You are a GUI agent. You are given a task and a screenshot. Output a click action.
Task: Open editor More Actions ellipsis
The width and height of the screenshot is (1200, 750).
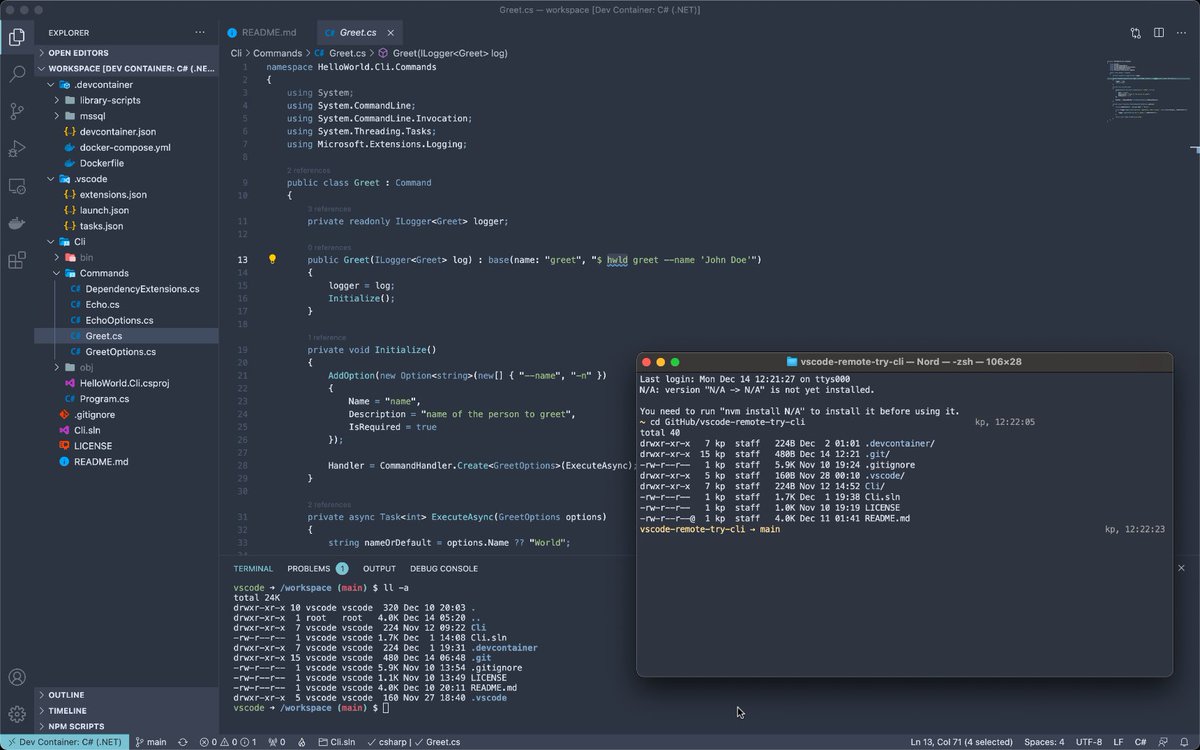[1182, 32]
